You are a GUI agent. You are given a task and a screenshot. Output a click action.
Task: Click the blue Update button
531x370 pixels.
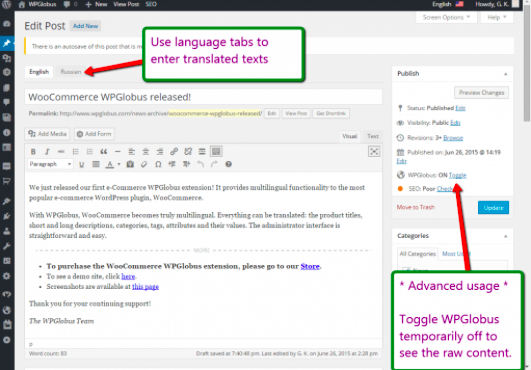(x=493, y=208)
